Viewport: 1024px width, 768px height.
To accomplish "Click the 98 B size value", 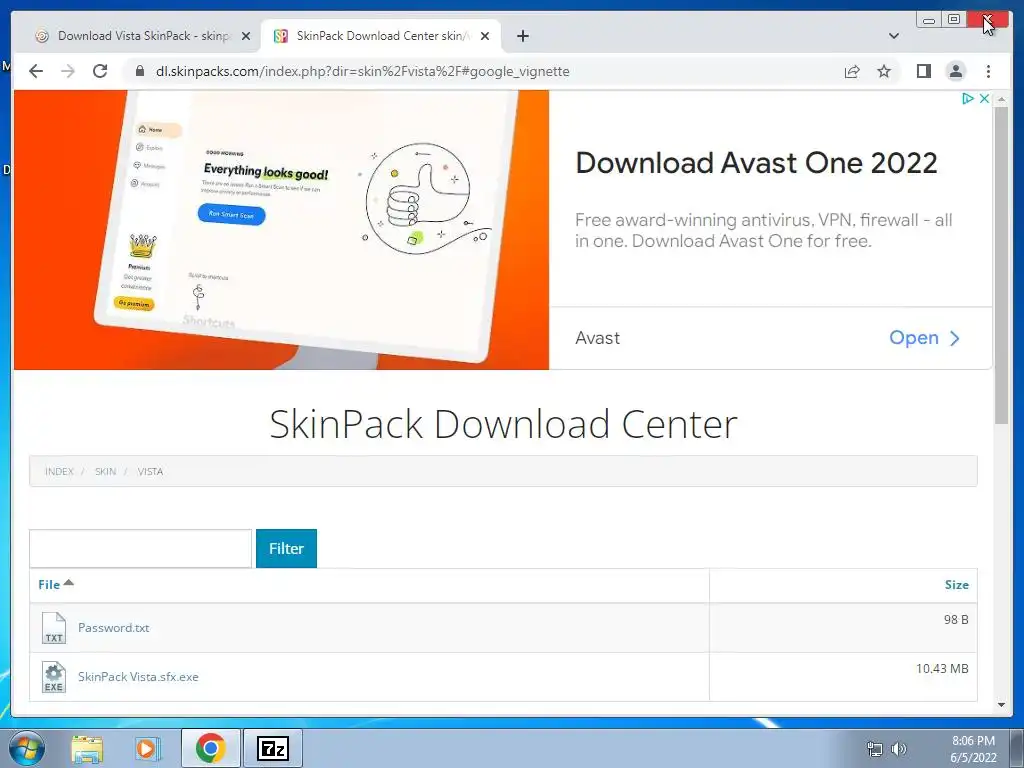I will coord(956,619).
